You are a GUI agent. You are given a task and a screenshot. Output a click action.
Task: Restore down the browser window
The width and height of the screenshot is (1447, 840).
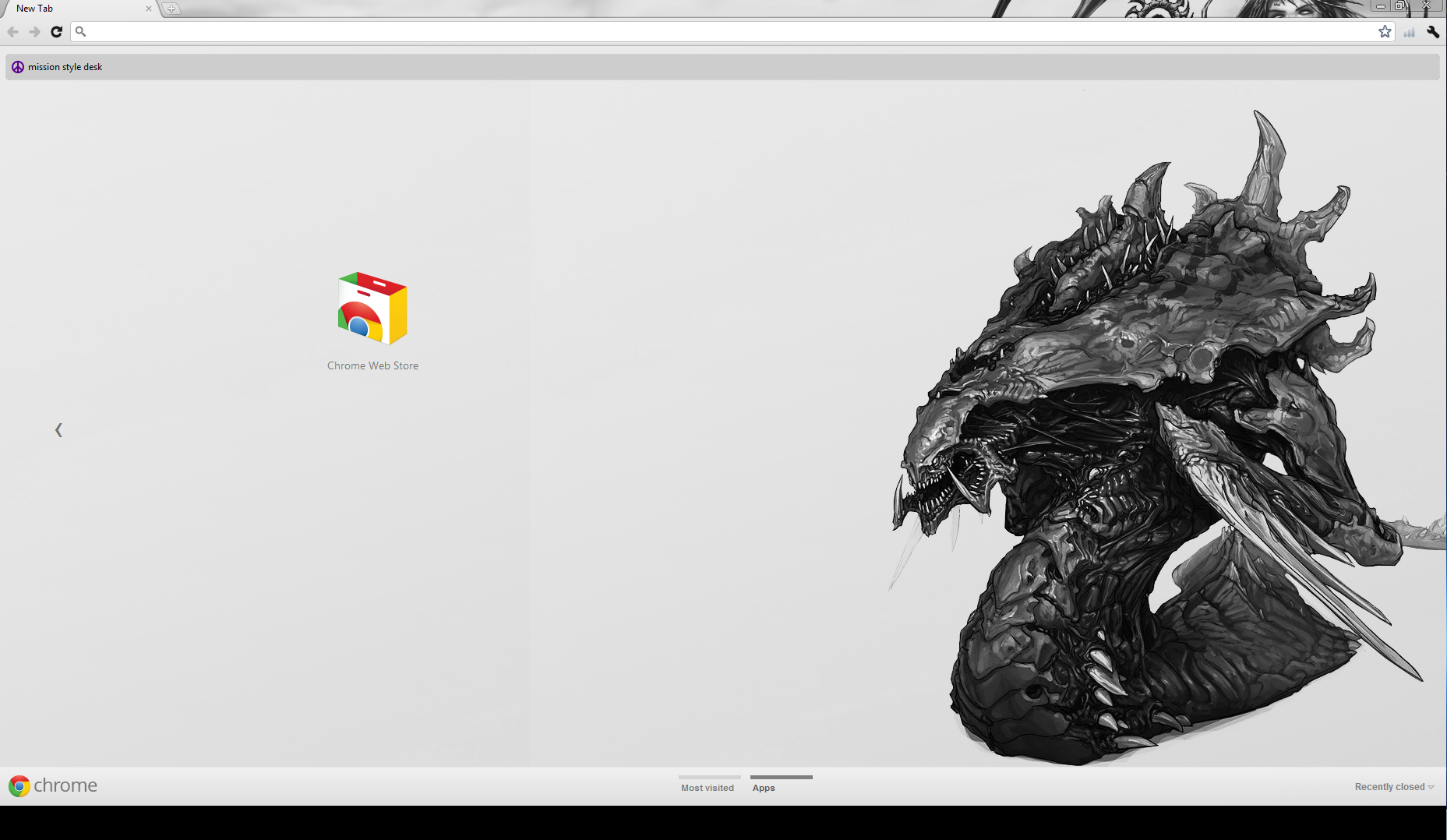[x=1400, y=6]
